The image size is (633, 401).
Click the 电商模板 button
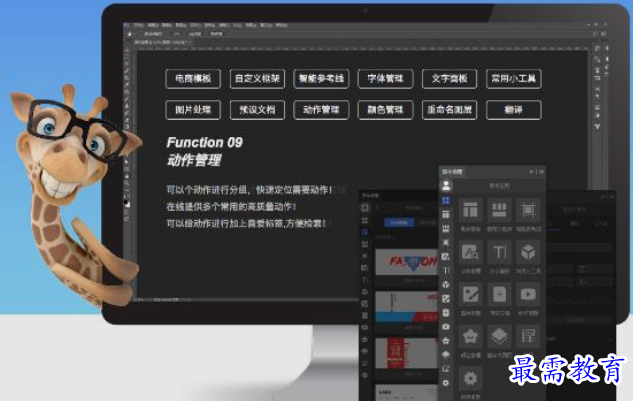pyautogui.click(x=193, y=78)
